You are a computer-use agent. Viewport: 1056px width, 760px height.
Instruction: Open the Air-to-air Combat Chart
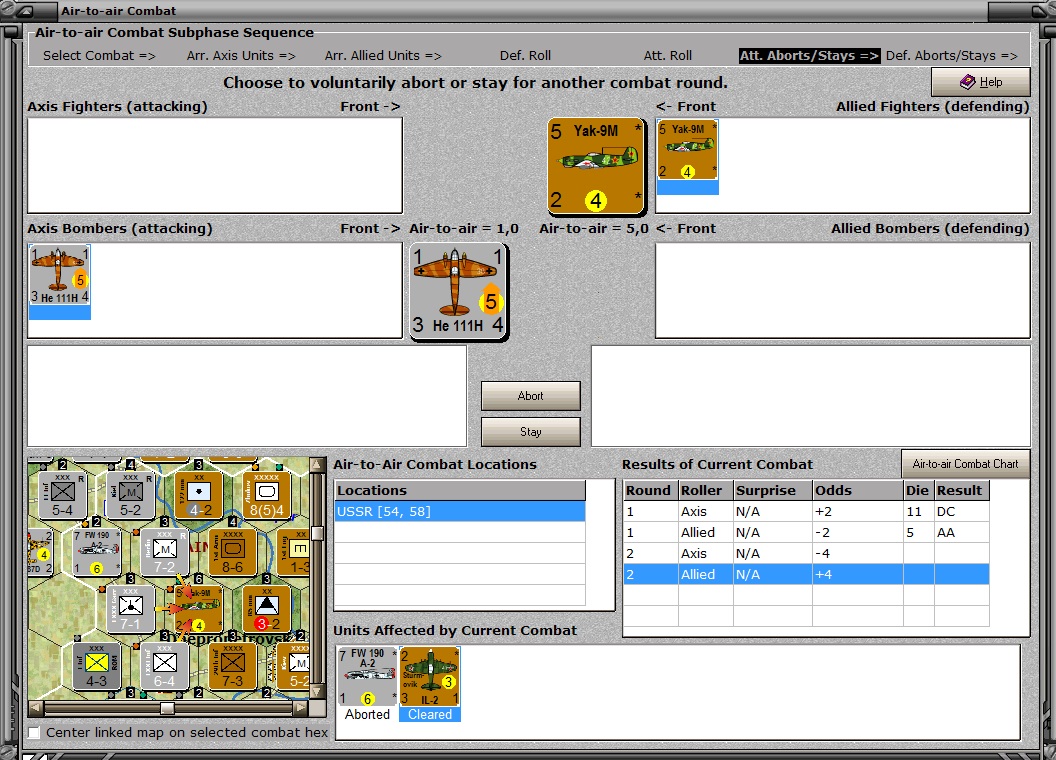965,464
